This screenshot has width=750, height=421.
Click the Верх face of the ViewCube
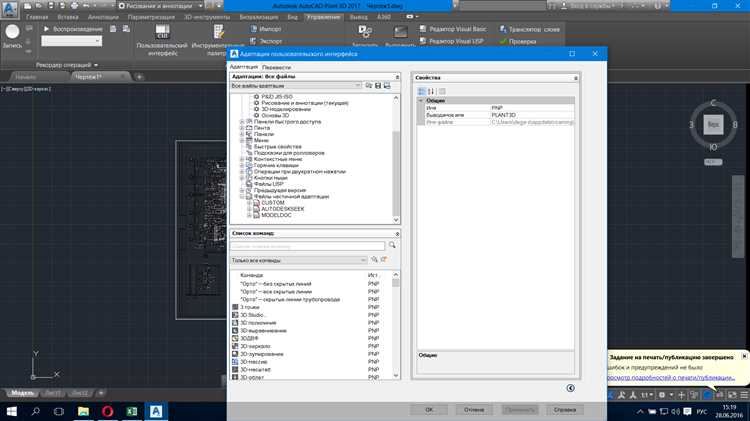(713, 124)
